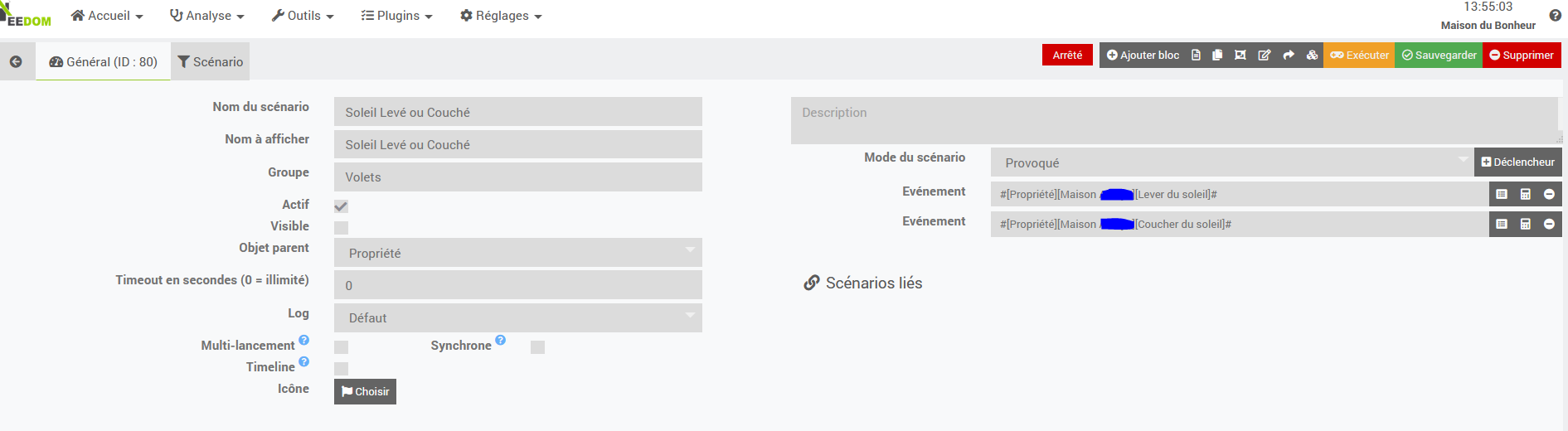Image resolution: width=1568 pixels, height=431 pixels.
Task: Click the Timeout en secondes field
Action: 518,285
